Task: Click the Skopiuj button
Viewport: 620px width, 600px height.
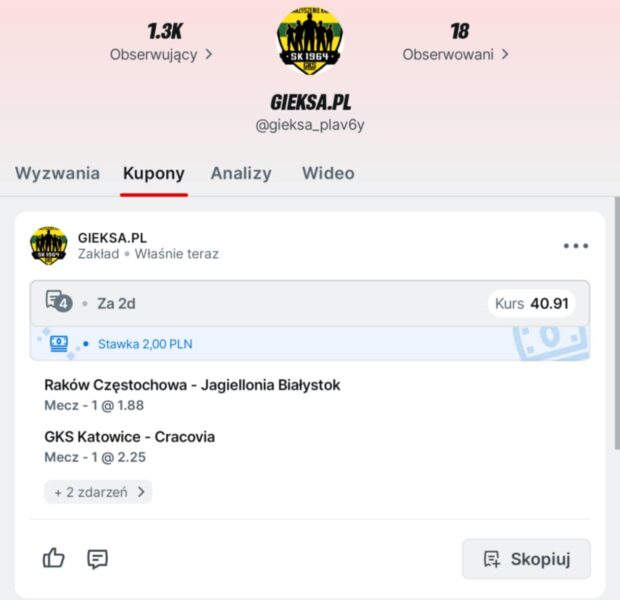Action: (x=526, y=559)
